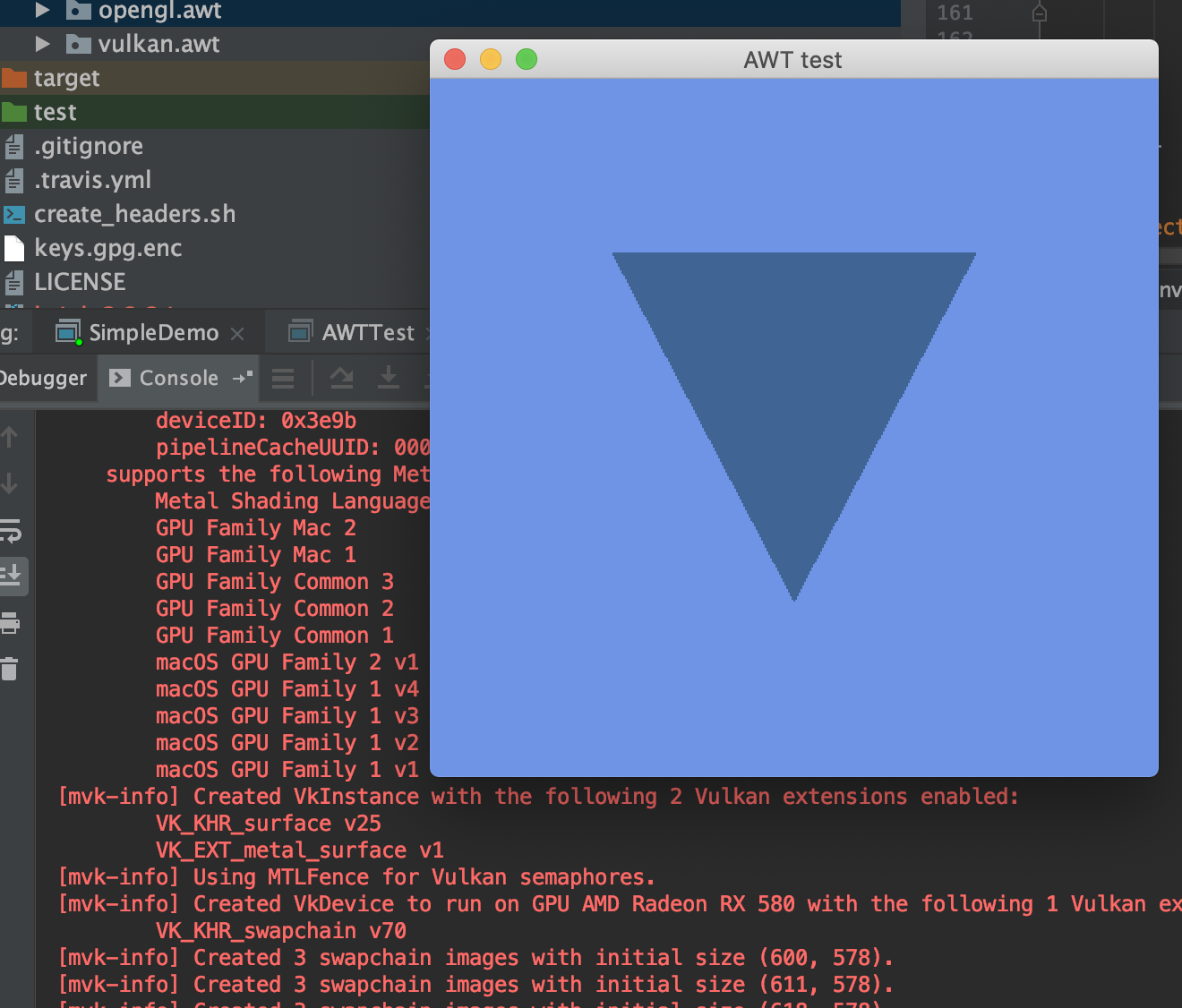The width and height of the screenshot is (1182, 1008).
Task: Click the down arrow stack trace navigation icon
Action: tap(12, 482)
